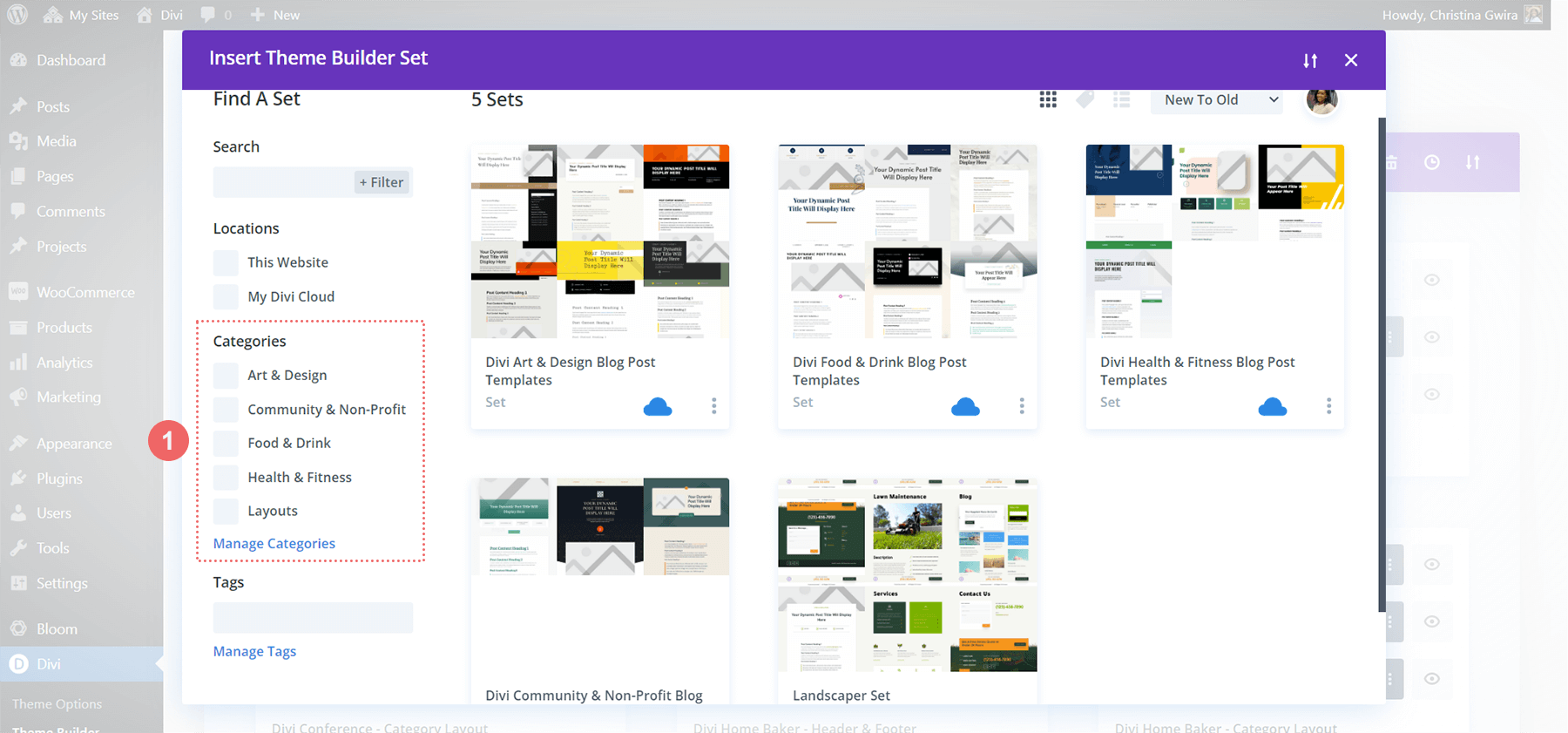The height and width of the screenshot is (733, 1568).
Task: Click cloud icon on Food & Drink set
Action: tap(965, 406)
